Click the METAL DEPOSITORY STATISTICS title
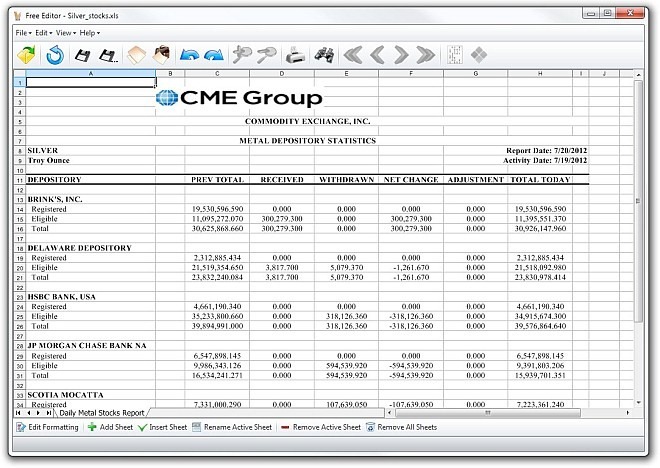The image size is (660, 468). (308, 141)
